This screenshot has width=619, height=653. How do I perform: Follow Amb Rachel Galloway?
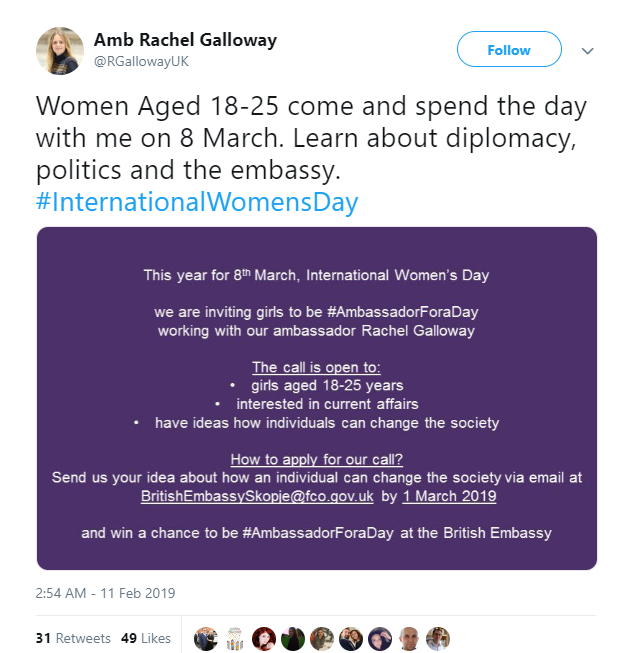(509, 49)
